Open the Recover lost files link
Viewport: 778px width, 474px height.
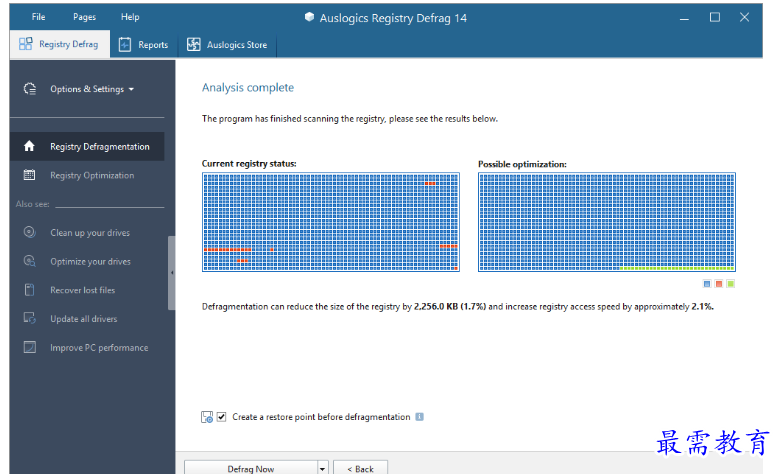[82, 290]
